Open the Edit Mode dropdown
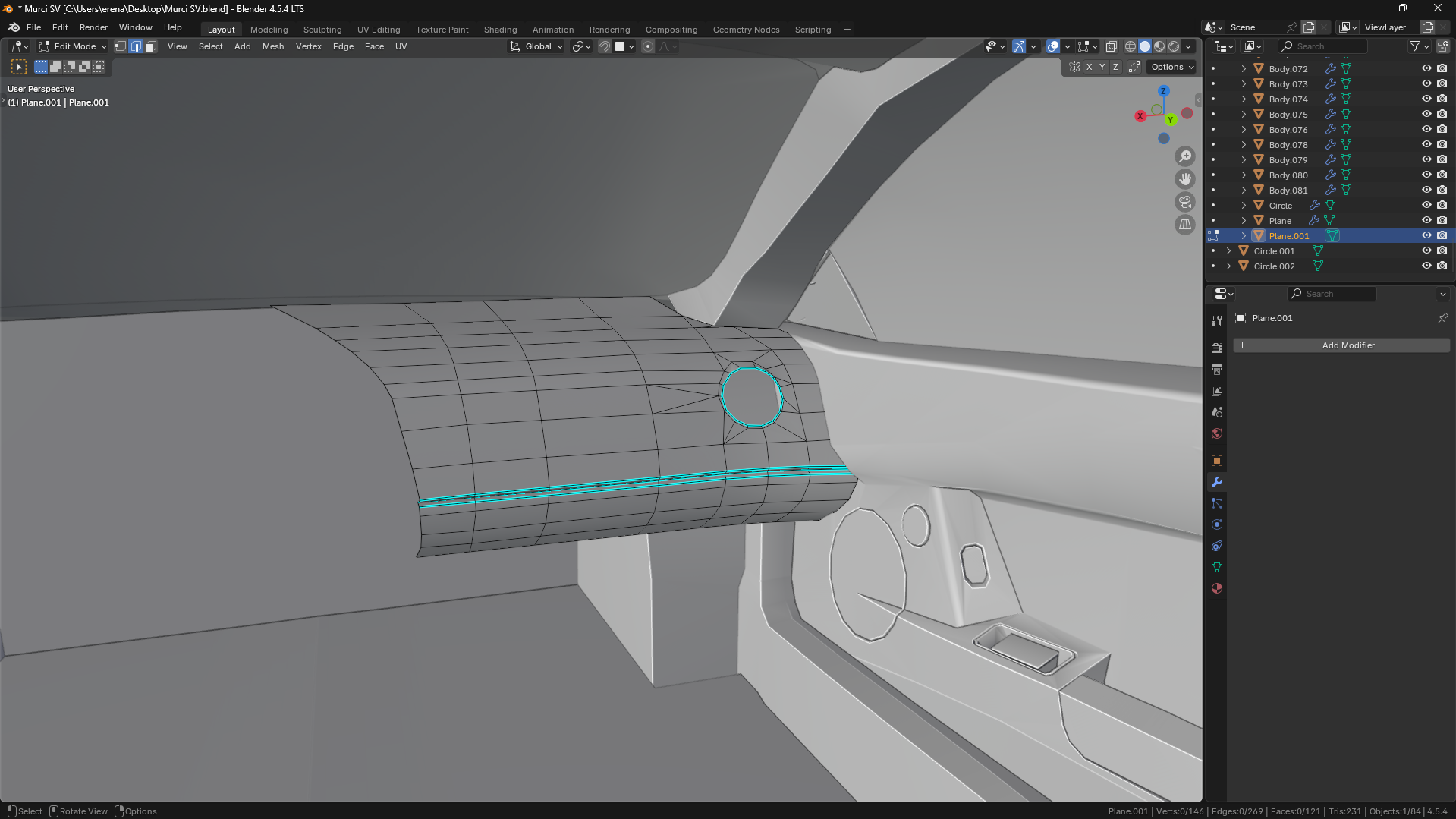This screenshot has width=1456, height=819. coord(74,46)
